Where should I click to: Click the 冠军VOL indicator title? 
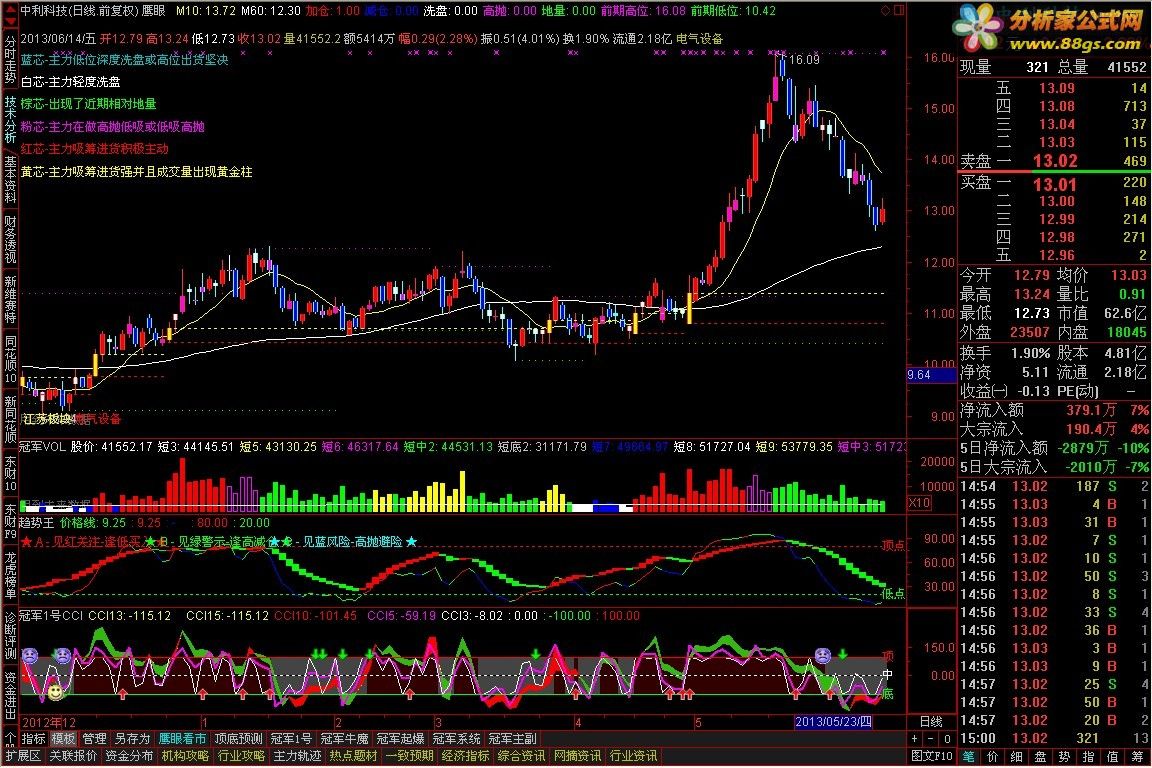pos(42,446)
